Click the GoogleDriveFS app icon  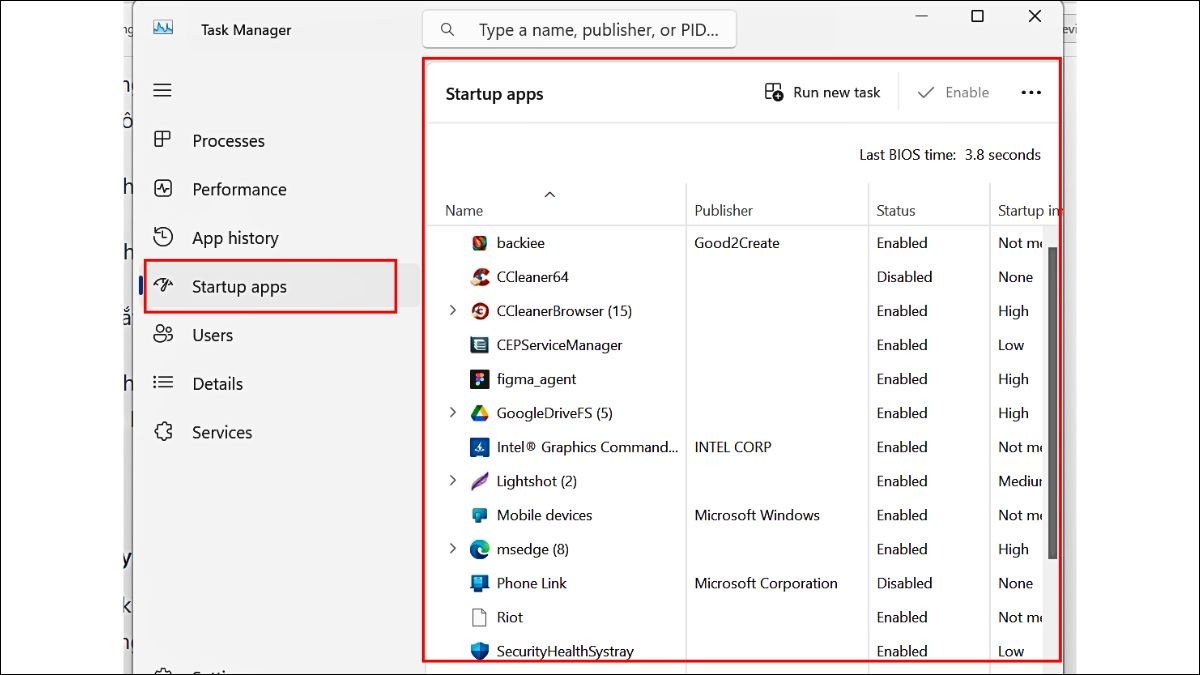click(x=479, y=412)
